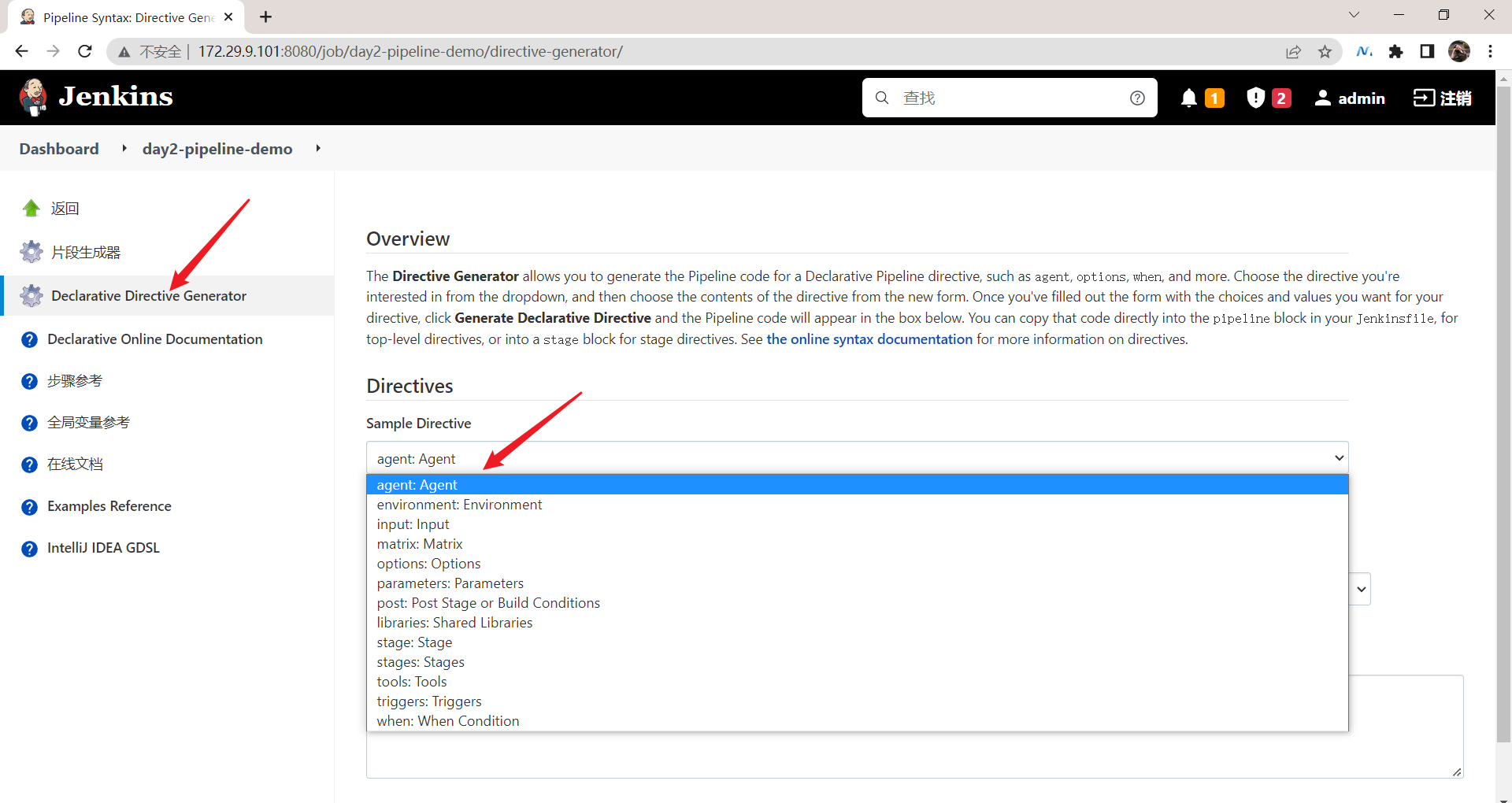Click the page vertical scrollbar
The width and height of the screenshot is (1512, 803).
pyautogui.click(x=1503, y=413)
